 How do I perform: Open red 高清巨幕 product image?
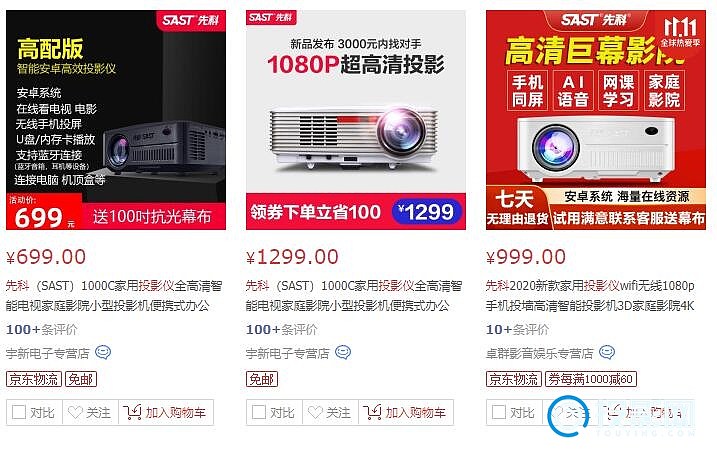tap(596, 120)
